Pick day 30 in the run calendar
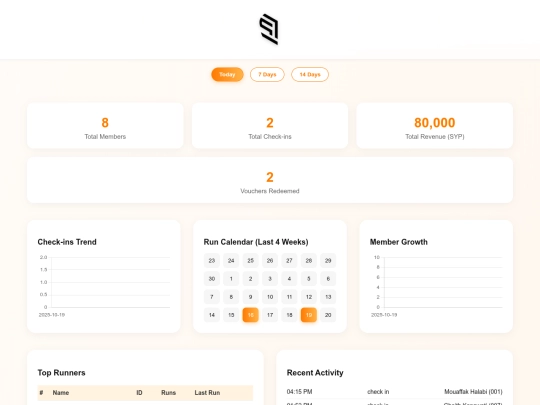 [x=212, y=279]
